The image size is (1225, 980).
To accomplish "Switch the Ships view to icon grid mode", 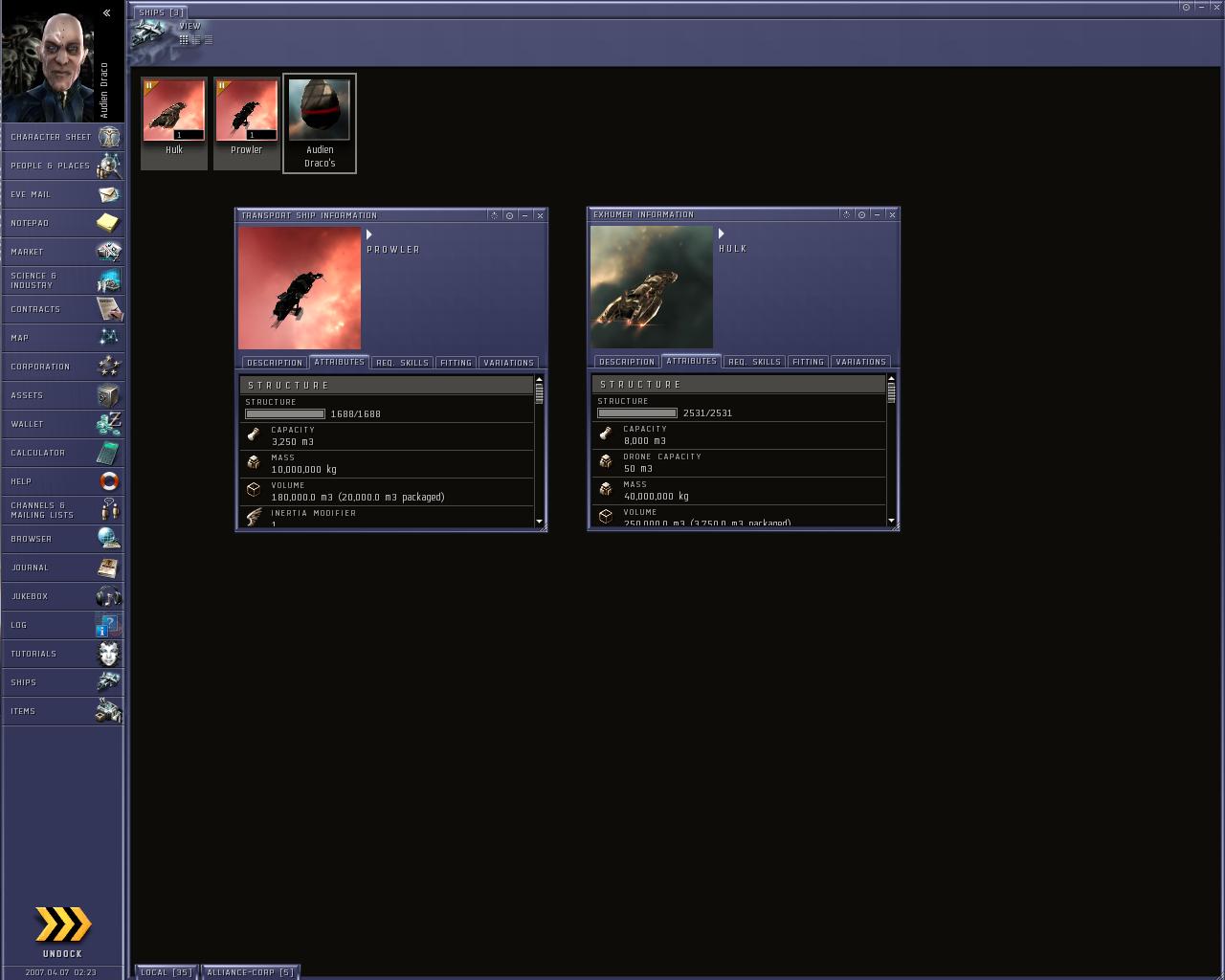I will coord(184,40).
